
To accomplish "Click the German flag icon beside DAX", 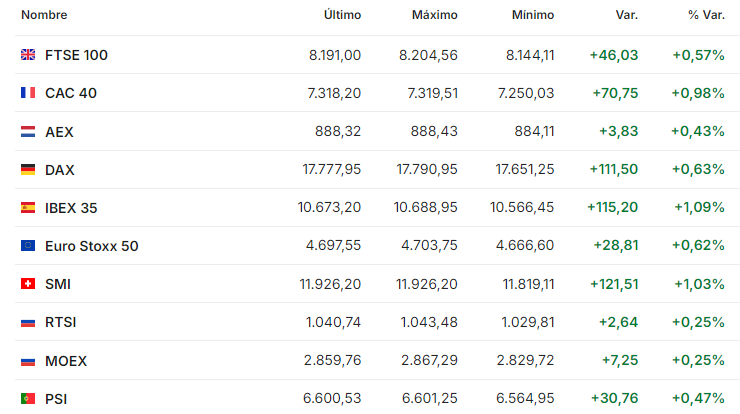I will pyautogui.click(x=28, y=170).
